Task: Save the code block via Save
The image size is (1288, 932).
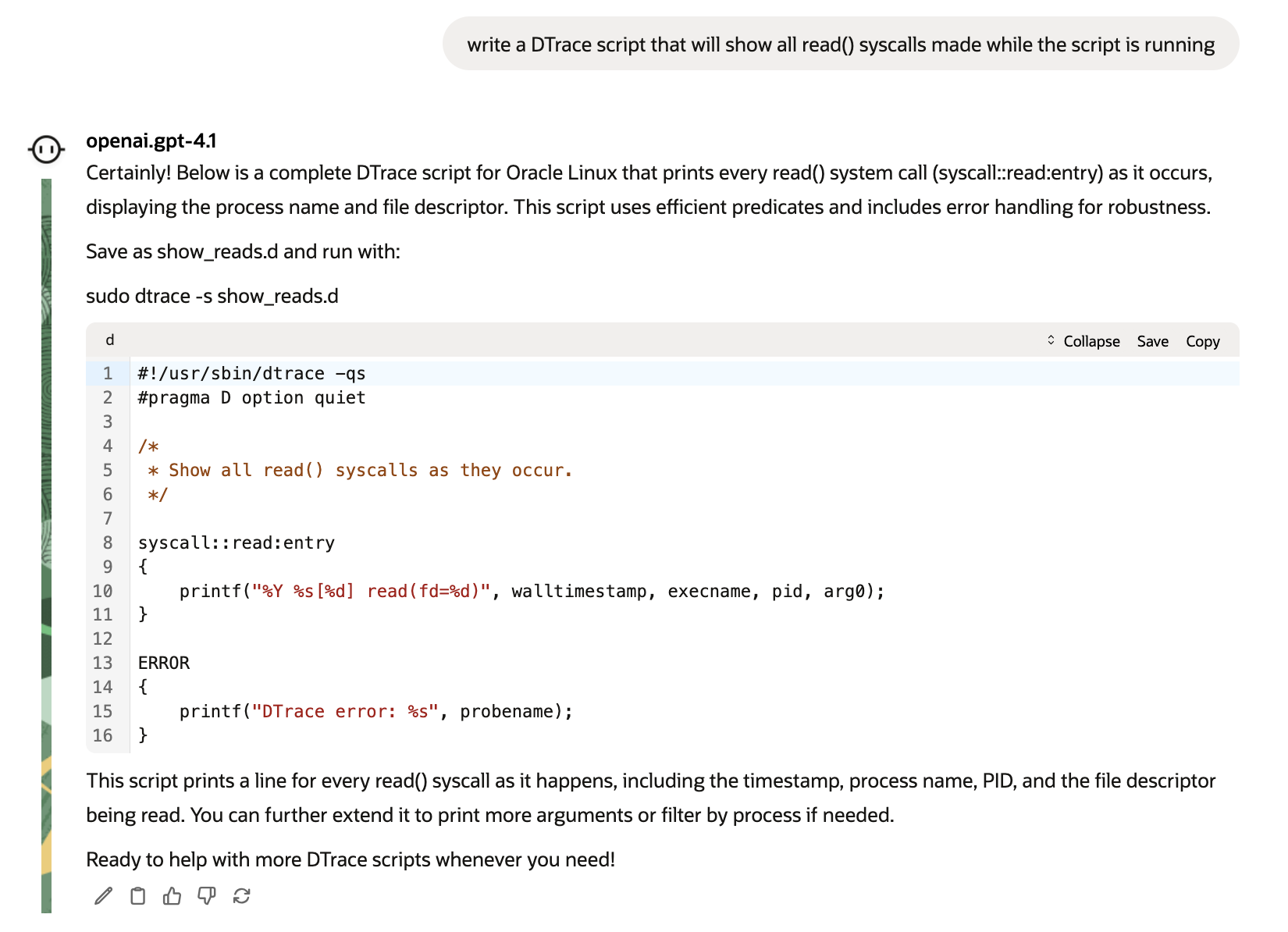Action: point(1152,341)
